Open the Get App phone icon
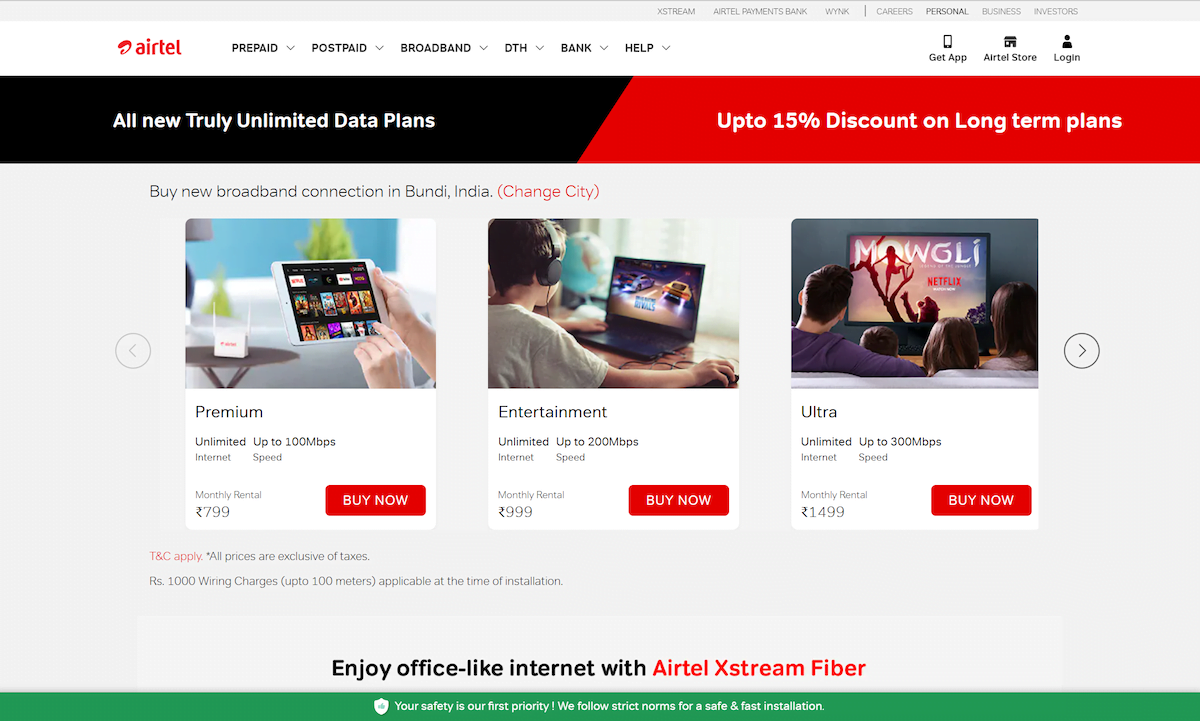Viewport: 1200px width, 721px height. pyautogui.click(x=947, y=42)
